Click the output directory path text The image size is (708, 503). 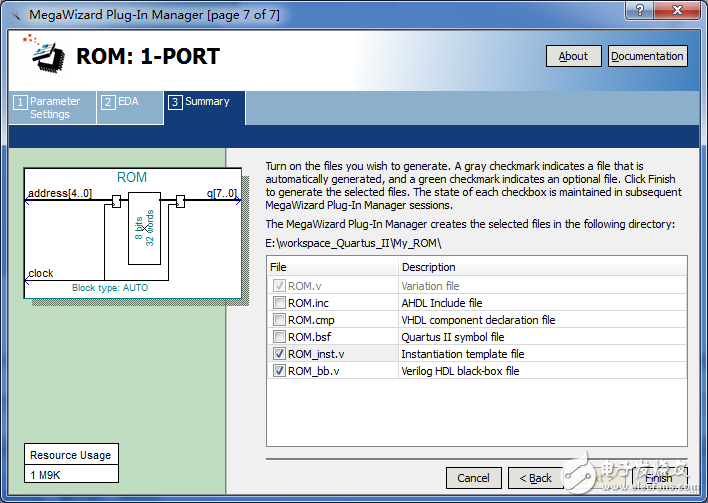click(x=353, y=243)
